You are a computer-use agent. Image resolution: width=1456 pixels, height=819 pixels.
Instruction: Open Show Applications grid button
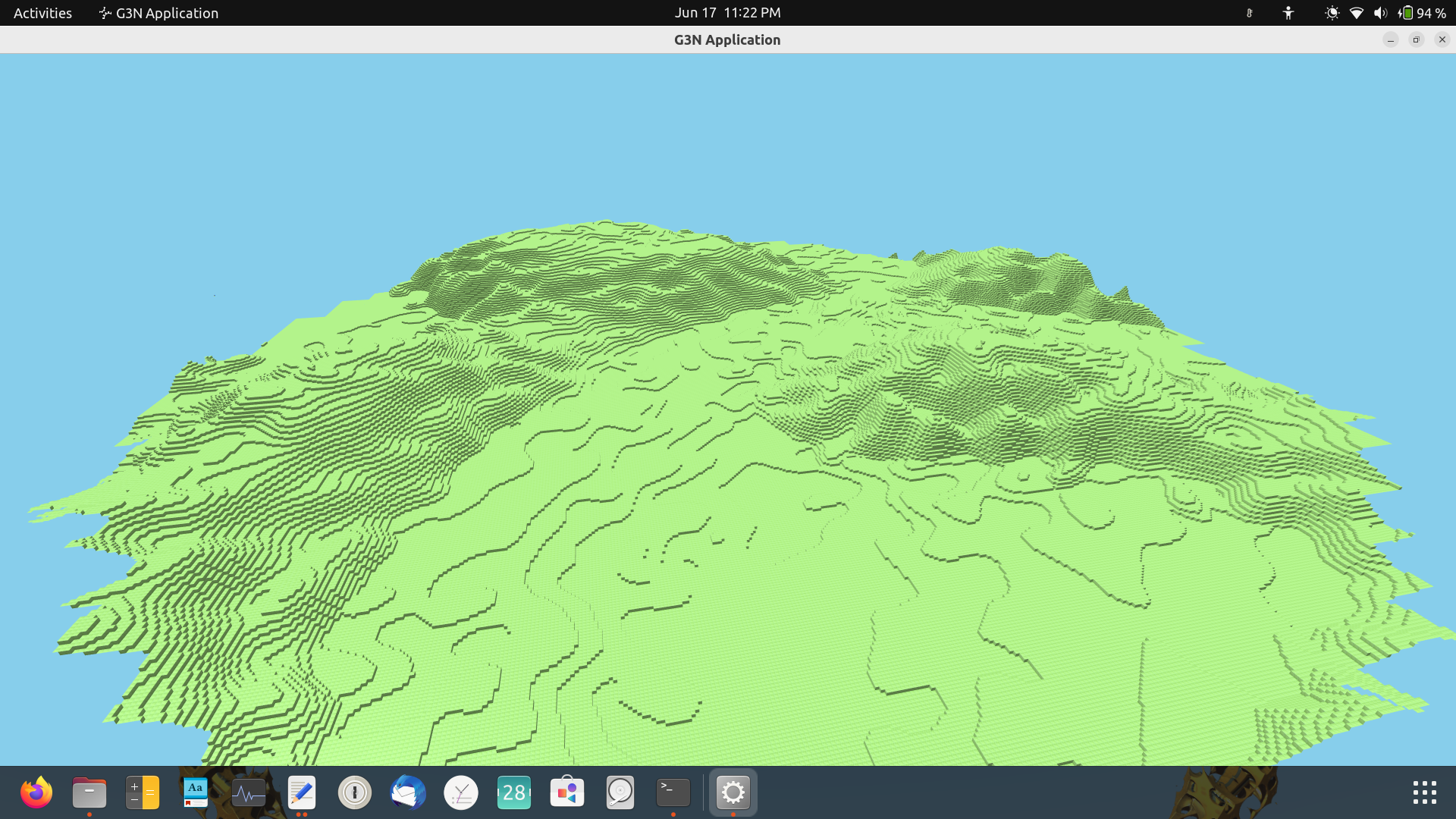coord(1424,793)
